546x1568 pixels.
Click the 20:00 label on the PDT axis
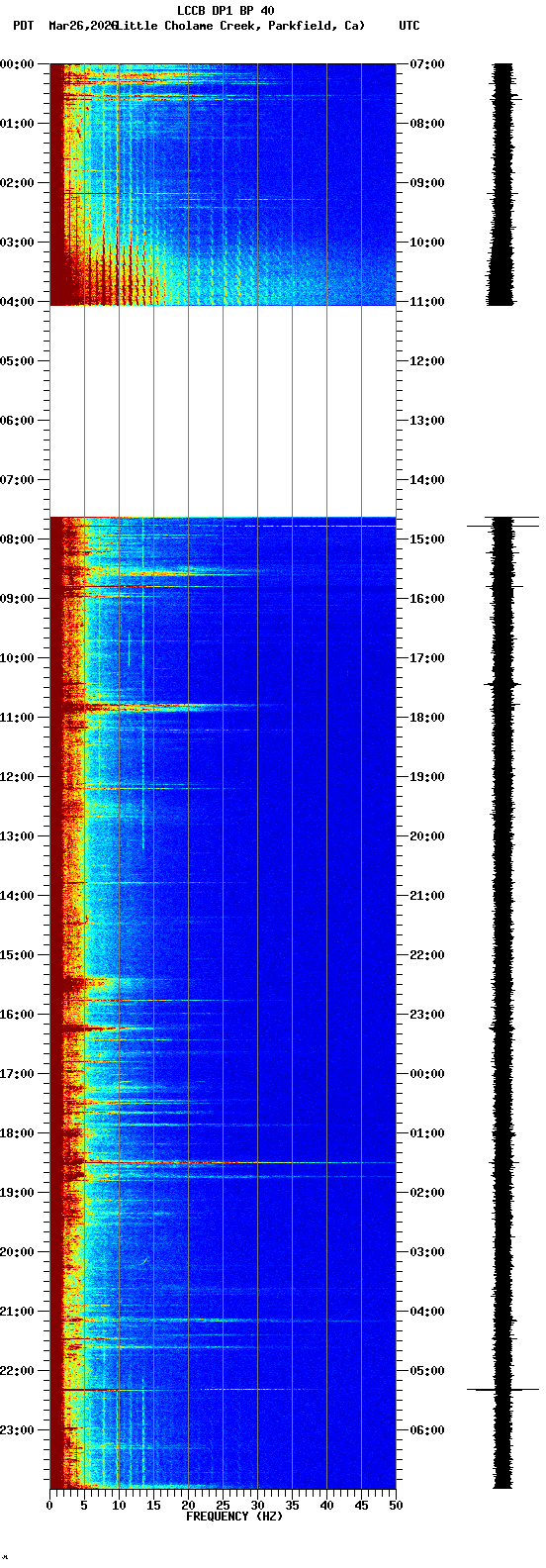(x=18, y=1252)
